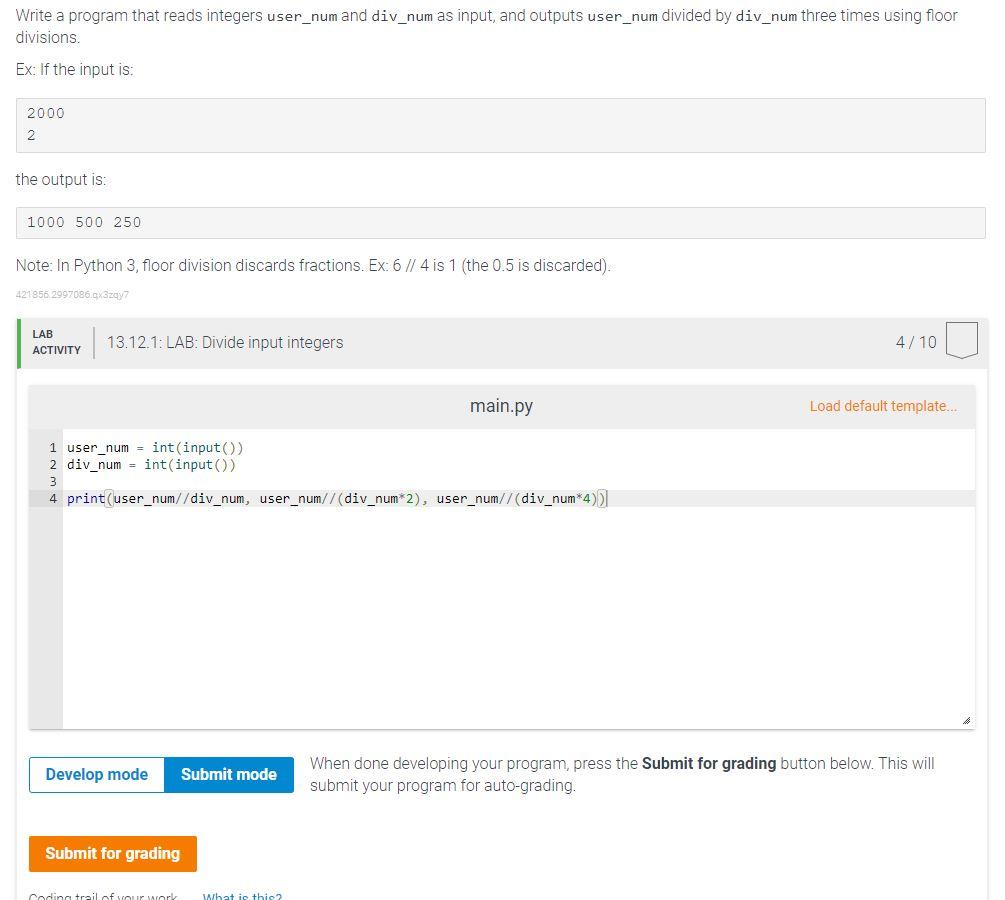
Task: Switch to Develop mode
Action: coord(96,774)
